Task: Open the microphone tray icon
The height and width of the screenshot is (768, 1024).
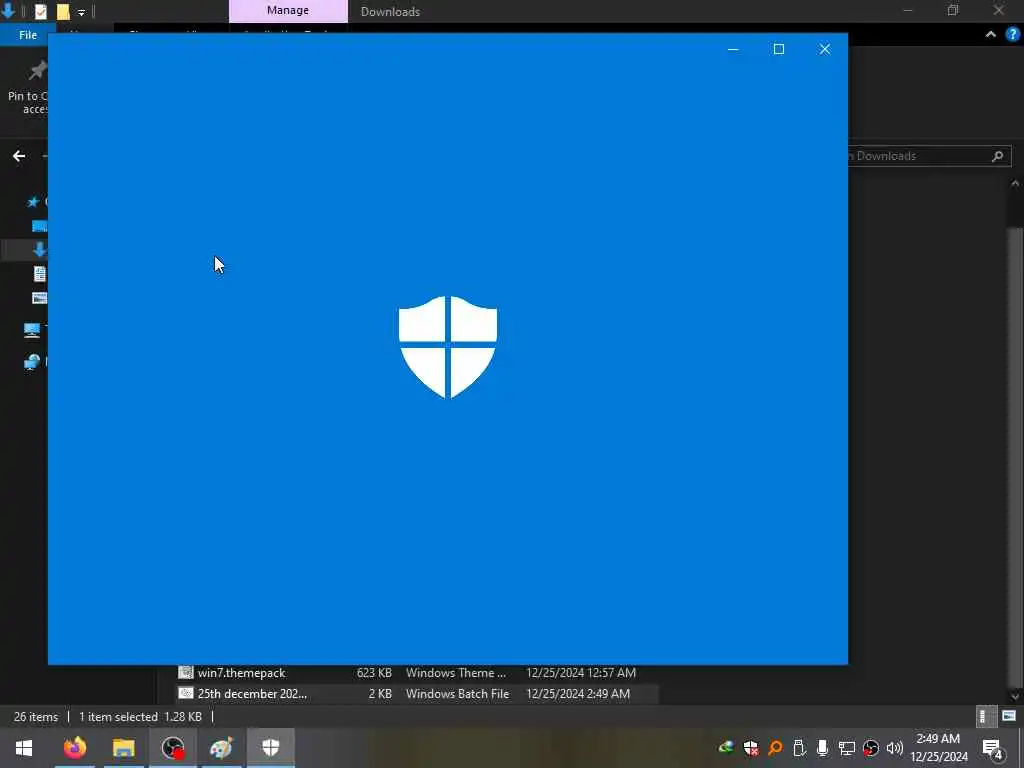Action: (x=823, y=748)
